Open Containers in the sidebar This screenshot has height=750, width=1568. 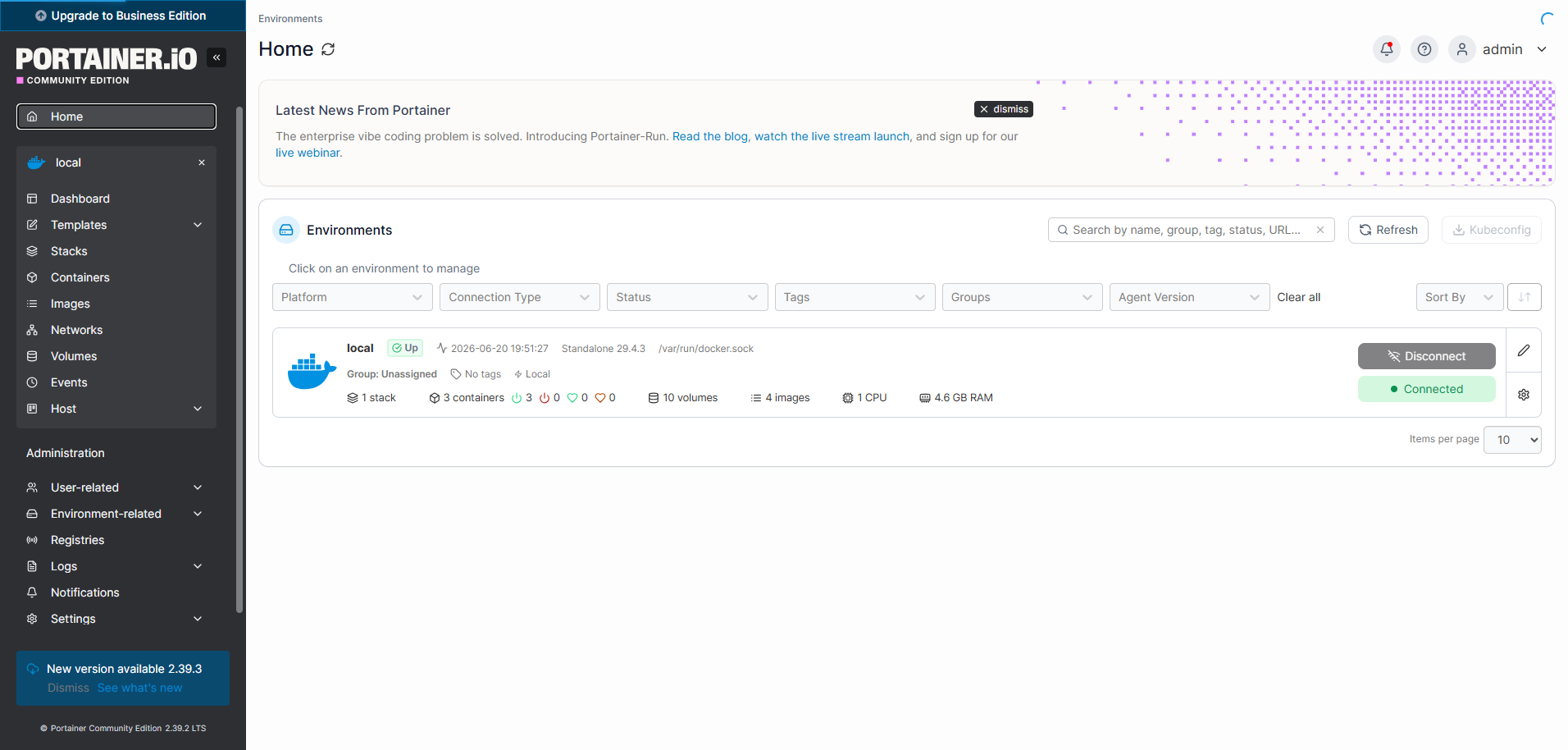coord(116,277)
